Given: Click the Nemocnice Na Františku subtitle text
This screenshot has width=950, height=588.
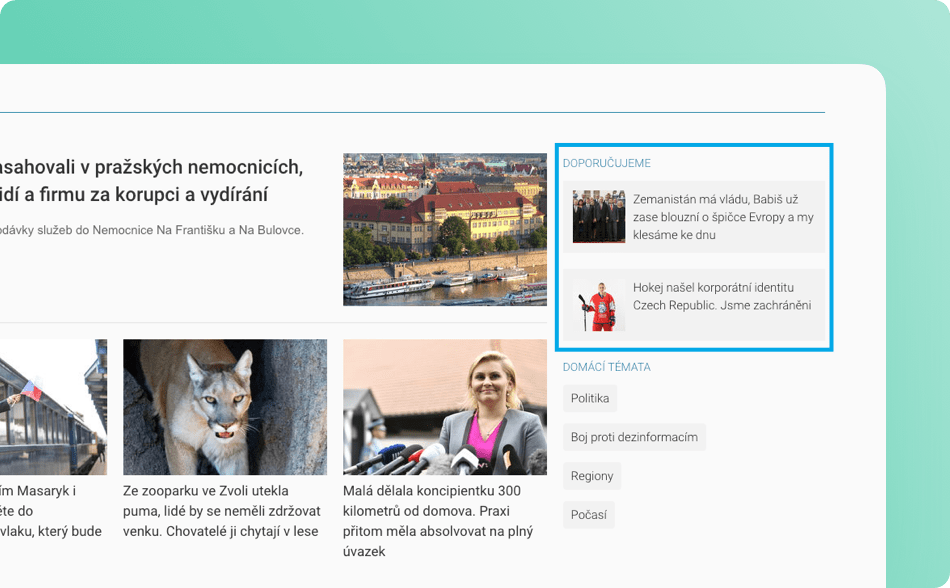Looking at the screenshot, I should click(x=151, y=230).
